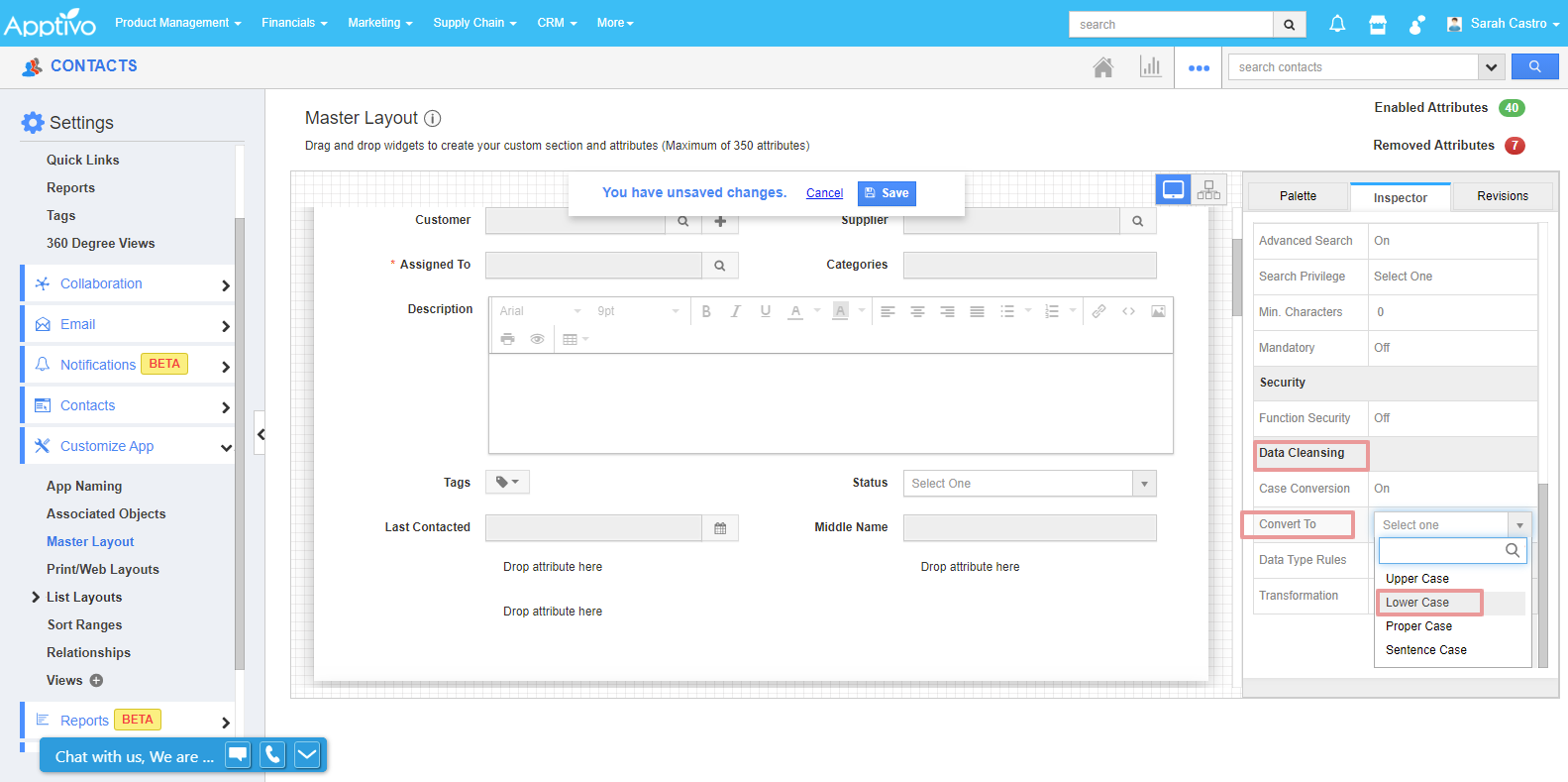Screen dimensions: 1568x782
Task: Open Tags selector dropdown
Action: pos(507,482)
